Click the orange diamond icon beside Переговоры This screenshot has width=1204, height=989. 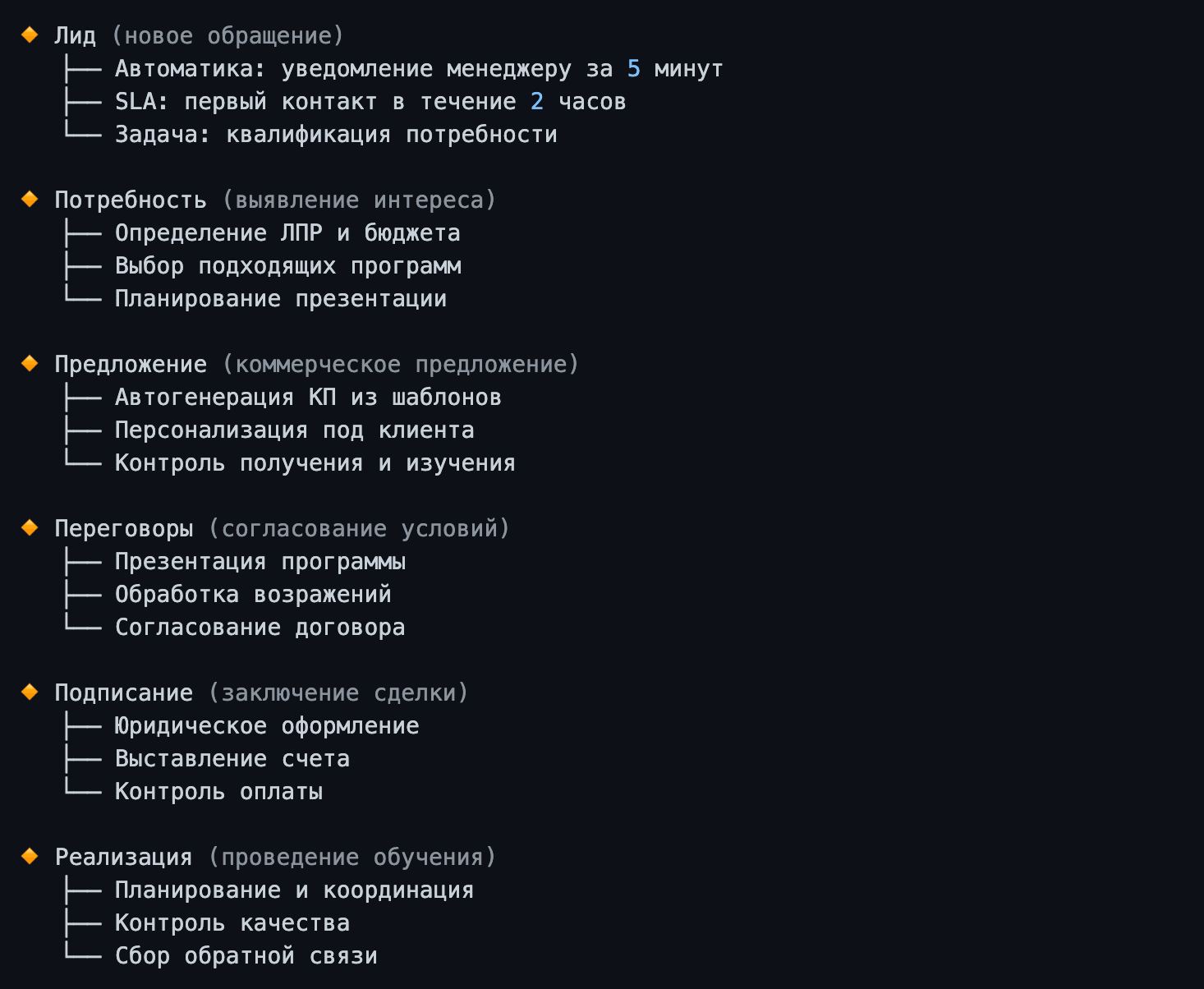click(x=30, y=527)
